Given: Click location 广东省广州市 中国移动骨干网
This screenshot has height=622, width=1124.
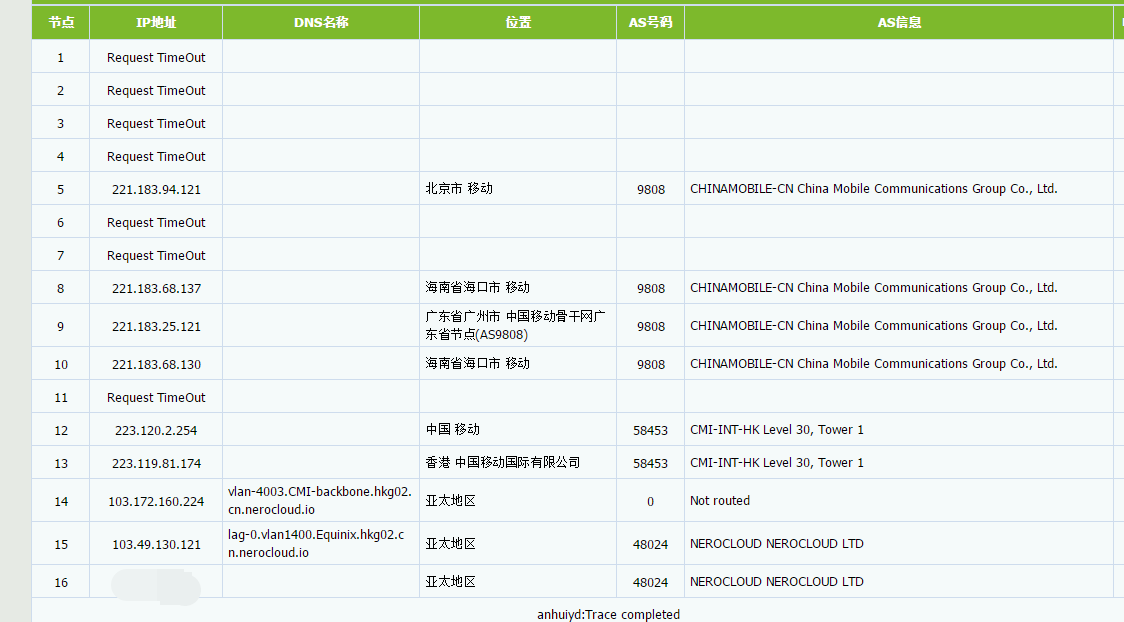Looking at the screenshot, I should 515,325.
